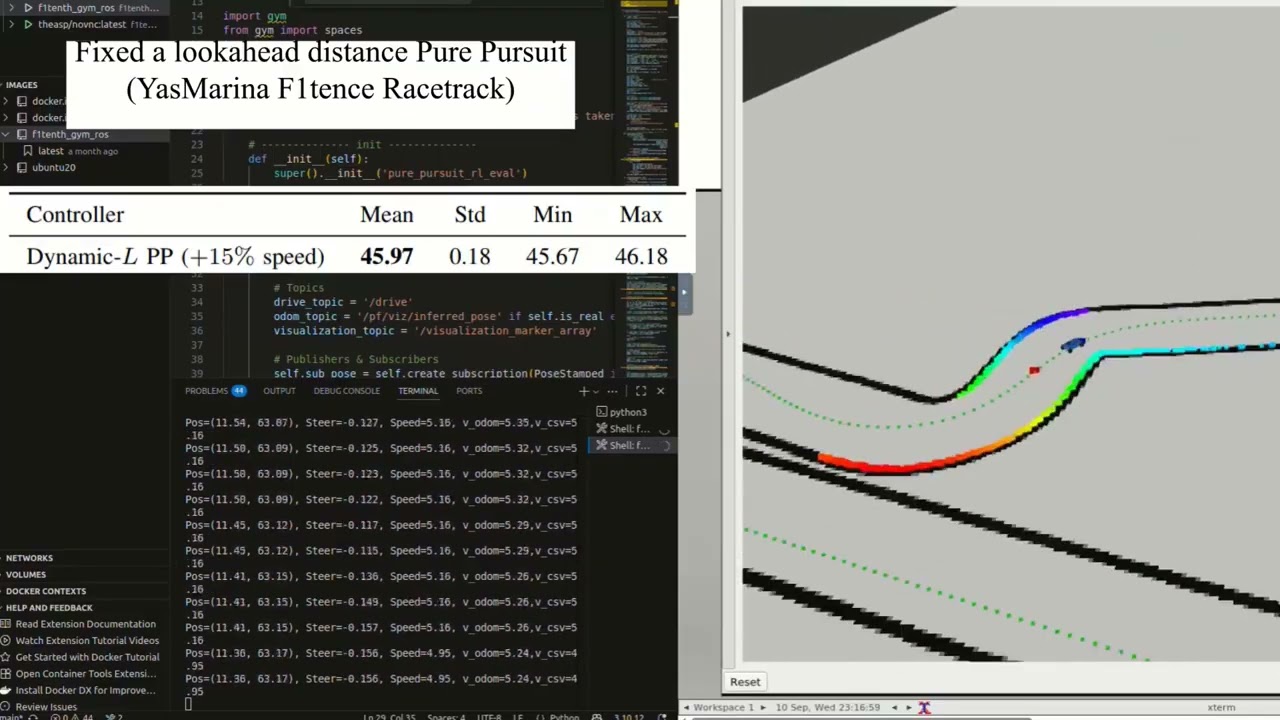Open Get Started with Docker Tutorial
This screenshot has width=1280, height=720.
tap(87, 657)
